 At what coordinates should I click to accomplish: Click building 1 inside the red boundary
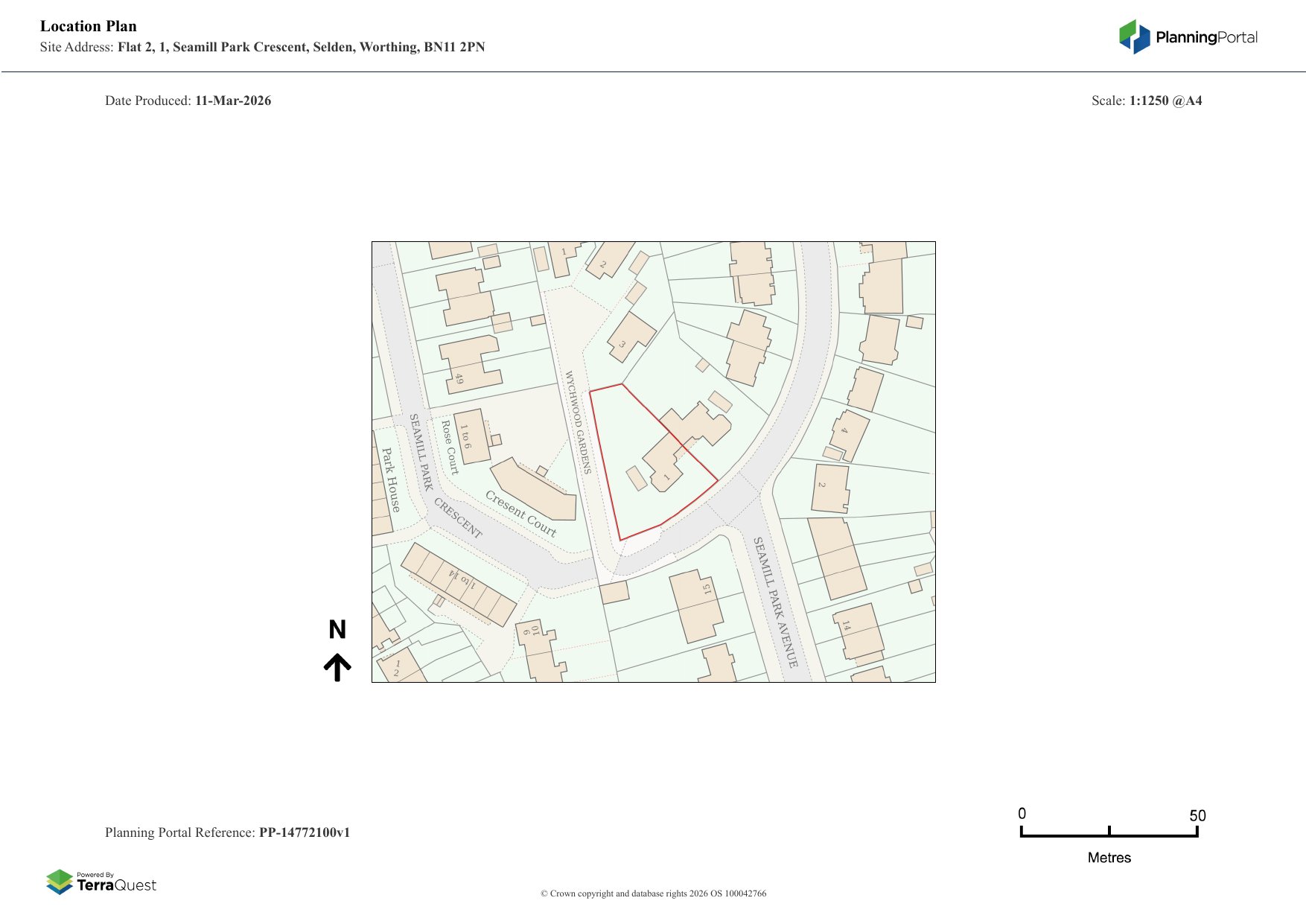666,477
